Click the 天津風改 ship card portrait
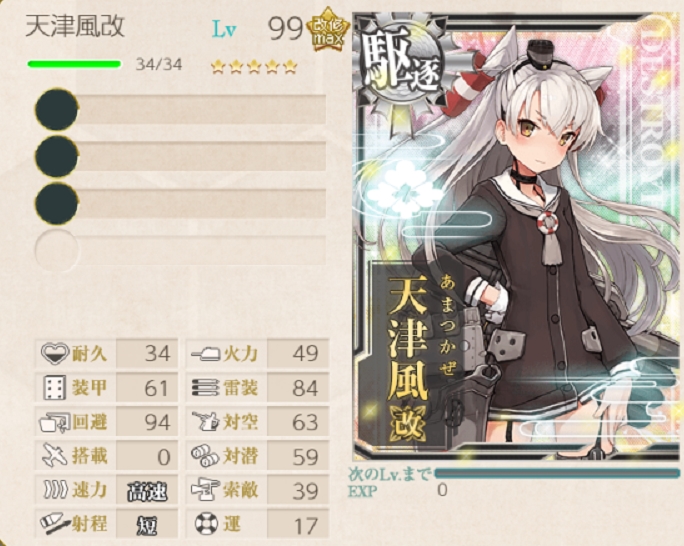The width and height of the screenshot is (684, 546). click(517, 236)
